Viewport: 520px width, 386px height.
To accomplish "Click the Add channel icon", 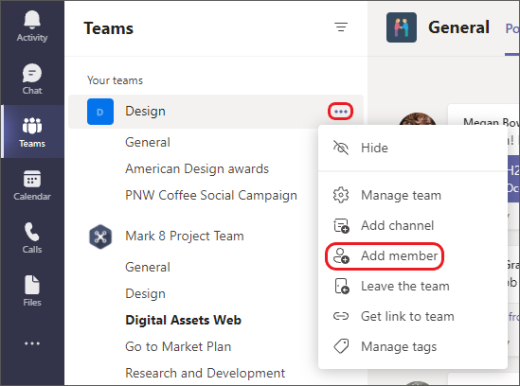I will point(341,226).
